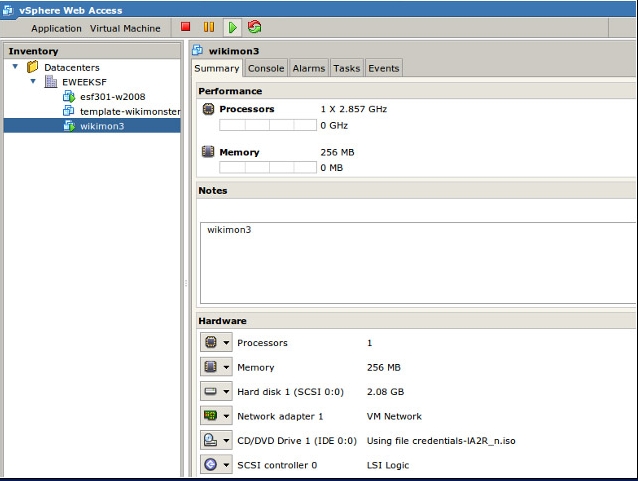
Task: Select the Datacenters tree label
Action: [x=72, y=68]
